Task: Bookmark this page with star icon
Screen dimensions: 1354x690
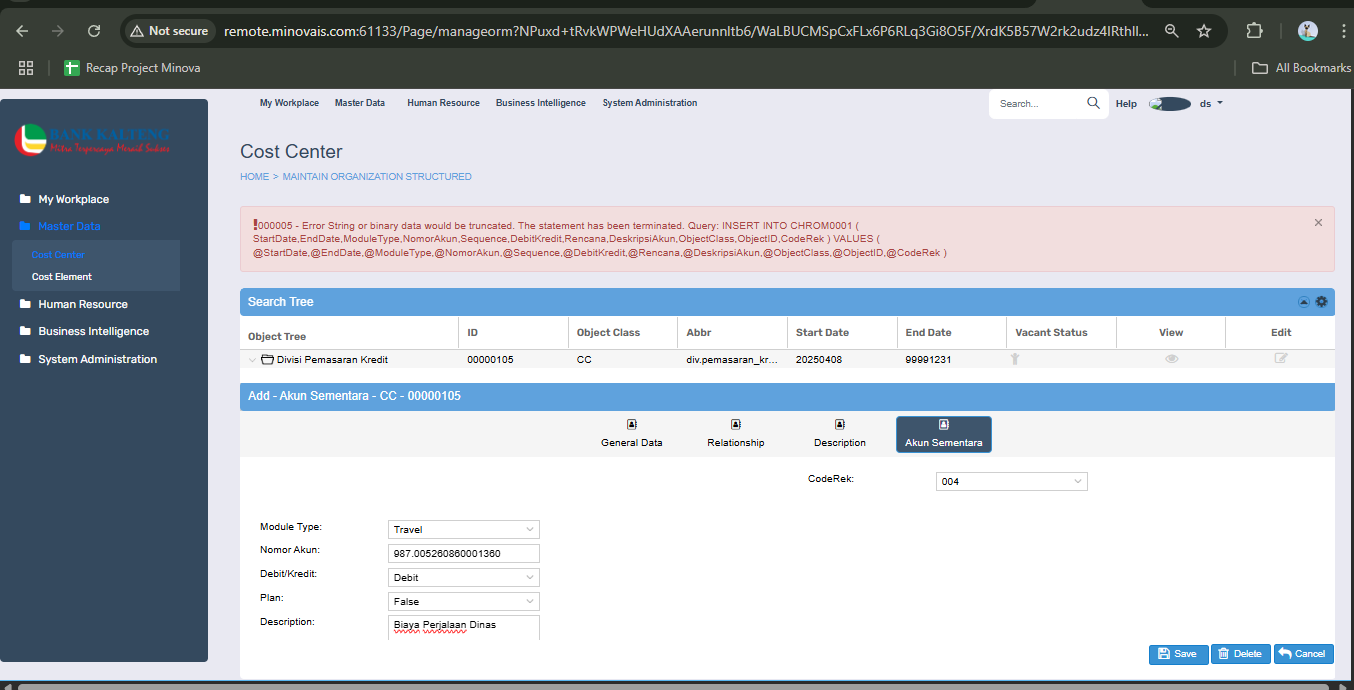Action: pyautogui.click(x=1204, y=31)
